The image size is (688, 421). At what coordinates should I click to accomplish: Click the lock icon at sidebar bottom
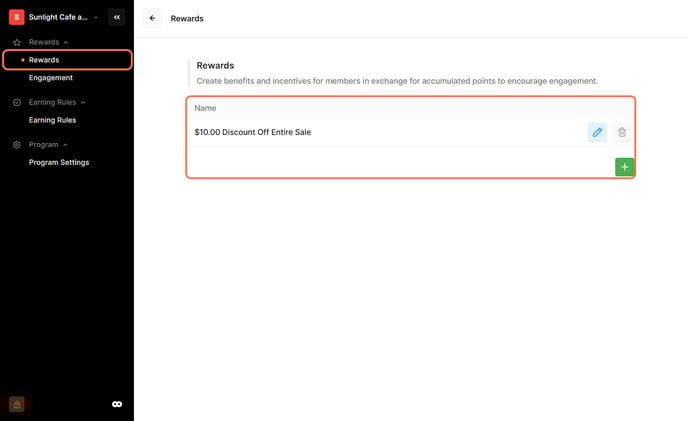click(17, 404)
